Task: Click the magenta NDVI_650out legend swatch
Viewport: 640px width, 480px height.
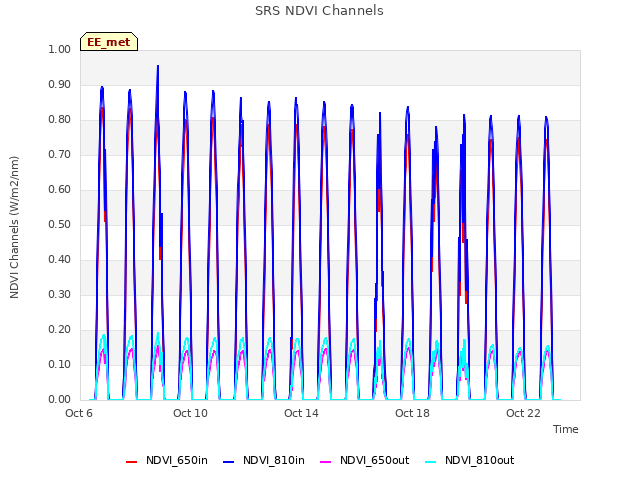Action: (325, 462)
